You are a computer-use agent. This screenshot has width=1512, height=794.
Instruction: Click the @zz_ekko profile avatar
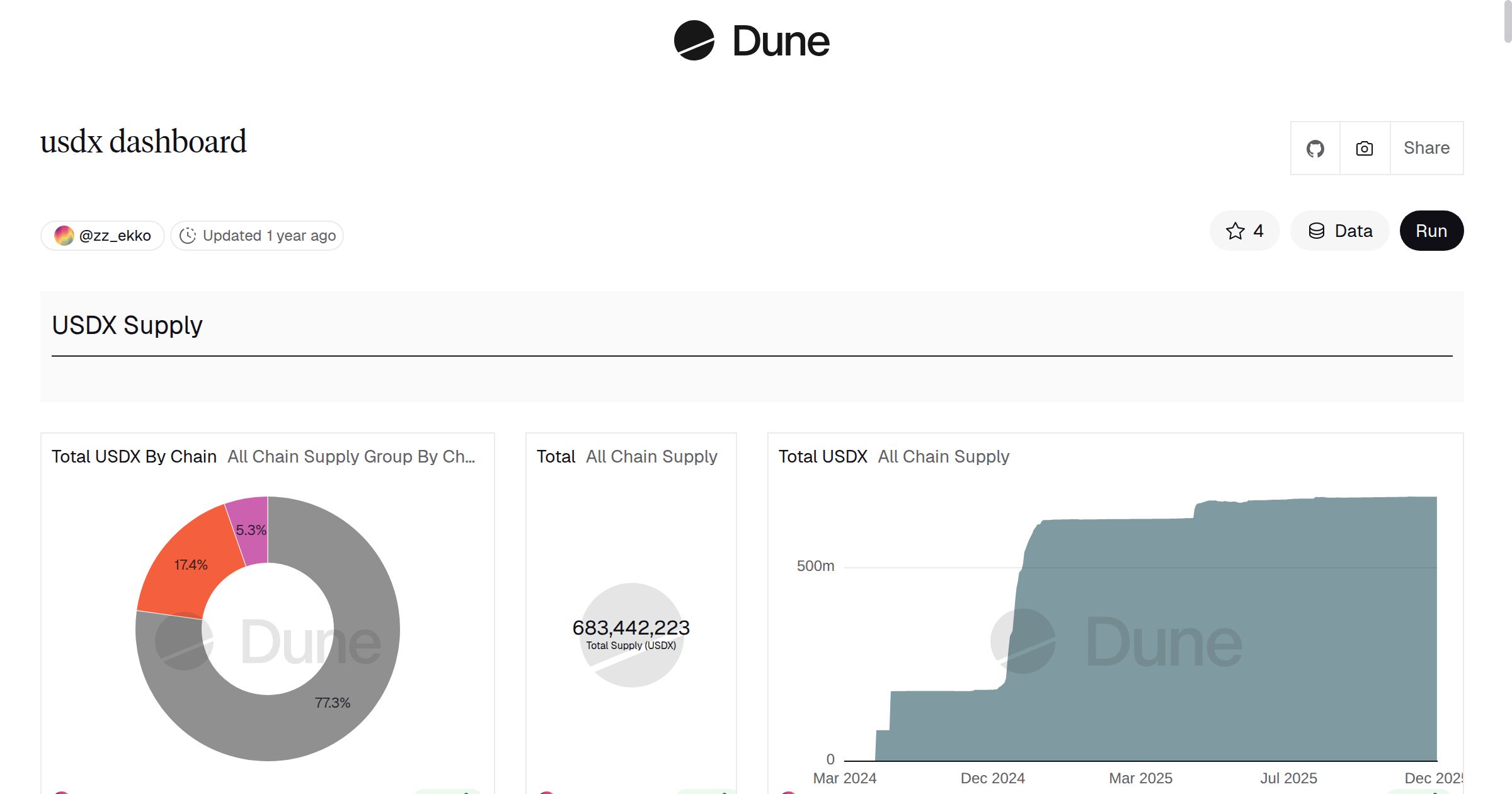click(64, 235)
